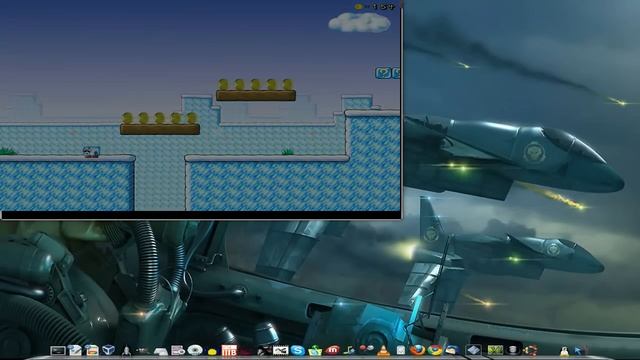Click the rocket launcher icon in dock
Screen dimensions: 640x360
(126, 351)
